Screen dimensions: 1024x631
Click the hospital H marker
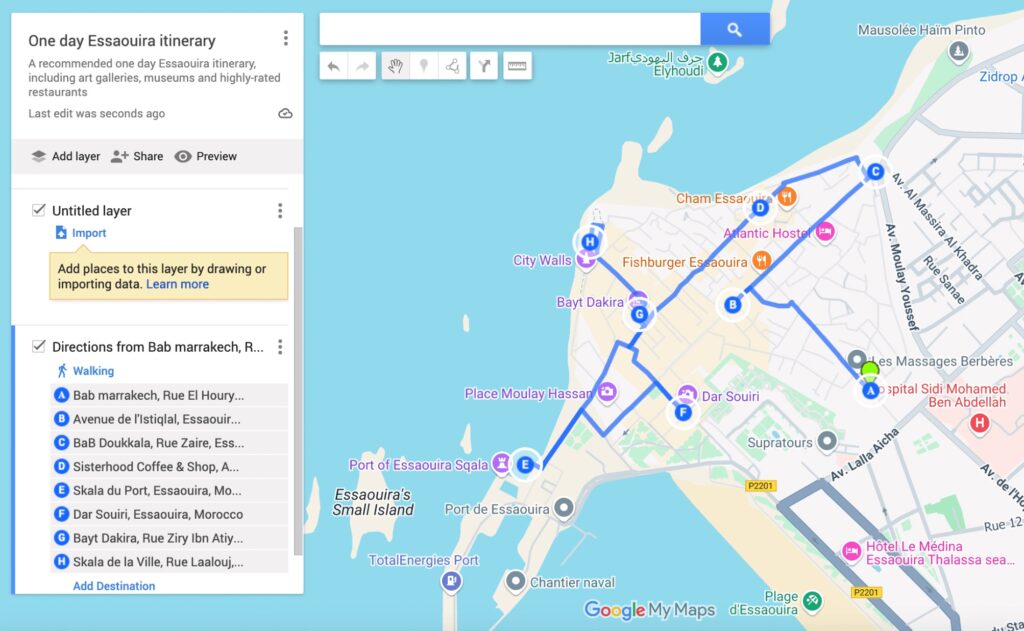979,423
